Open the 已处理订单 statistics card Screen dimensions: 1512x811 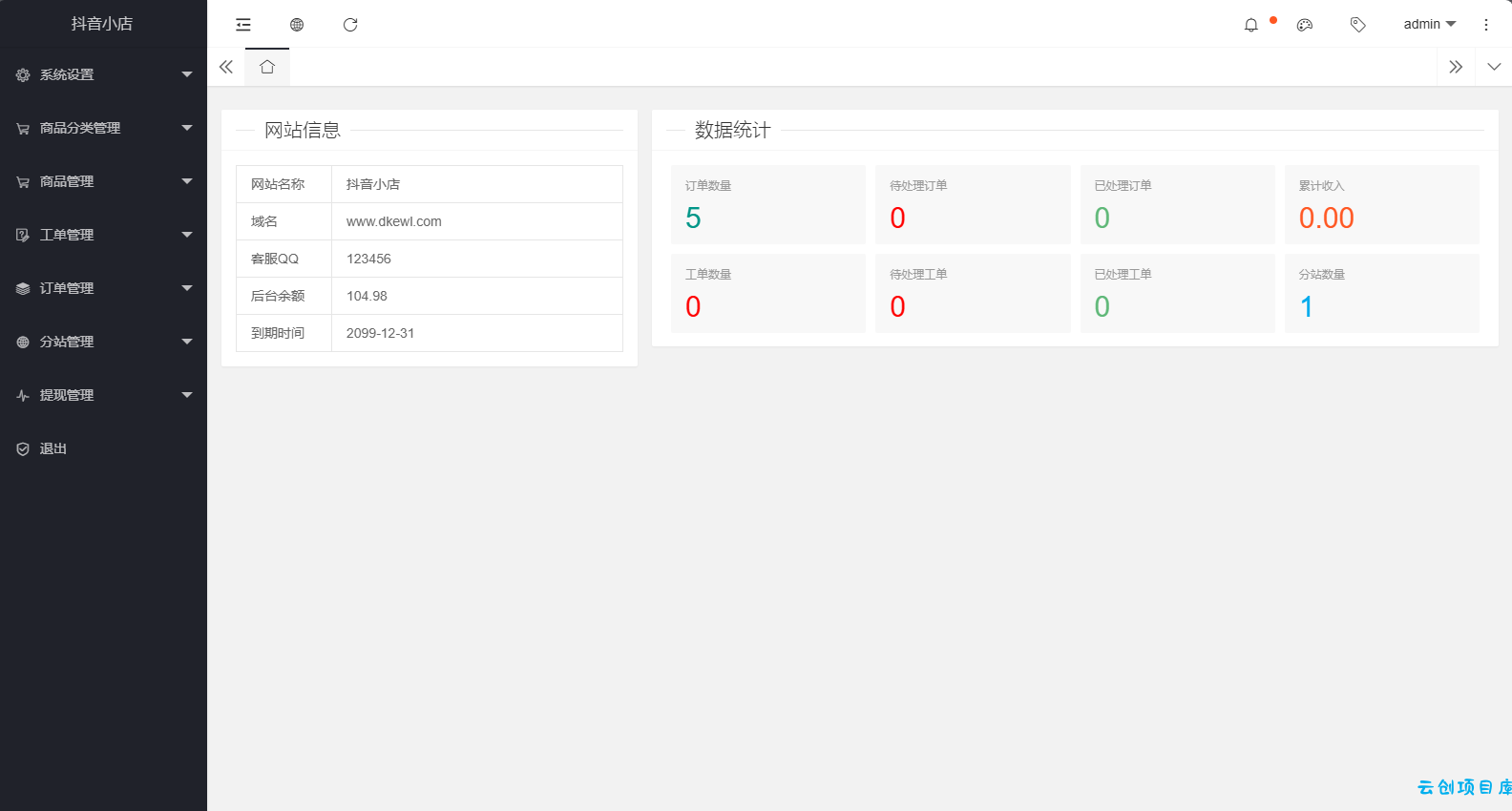coord(1178,204)
